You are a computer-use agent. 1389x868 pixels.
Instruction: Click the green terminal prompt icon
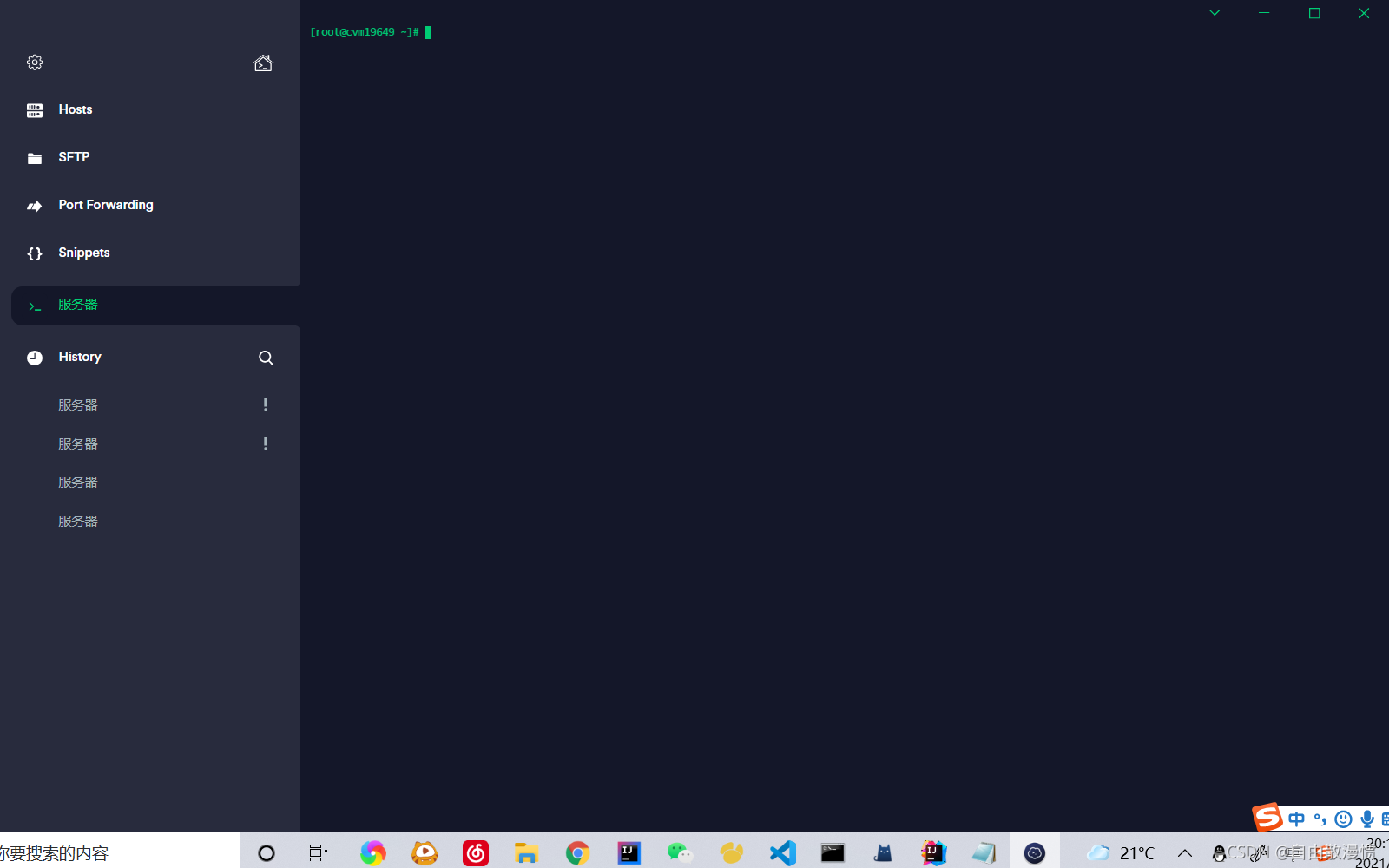click(35, 306)
